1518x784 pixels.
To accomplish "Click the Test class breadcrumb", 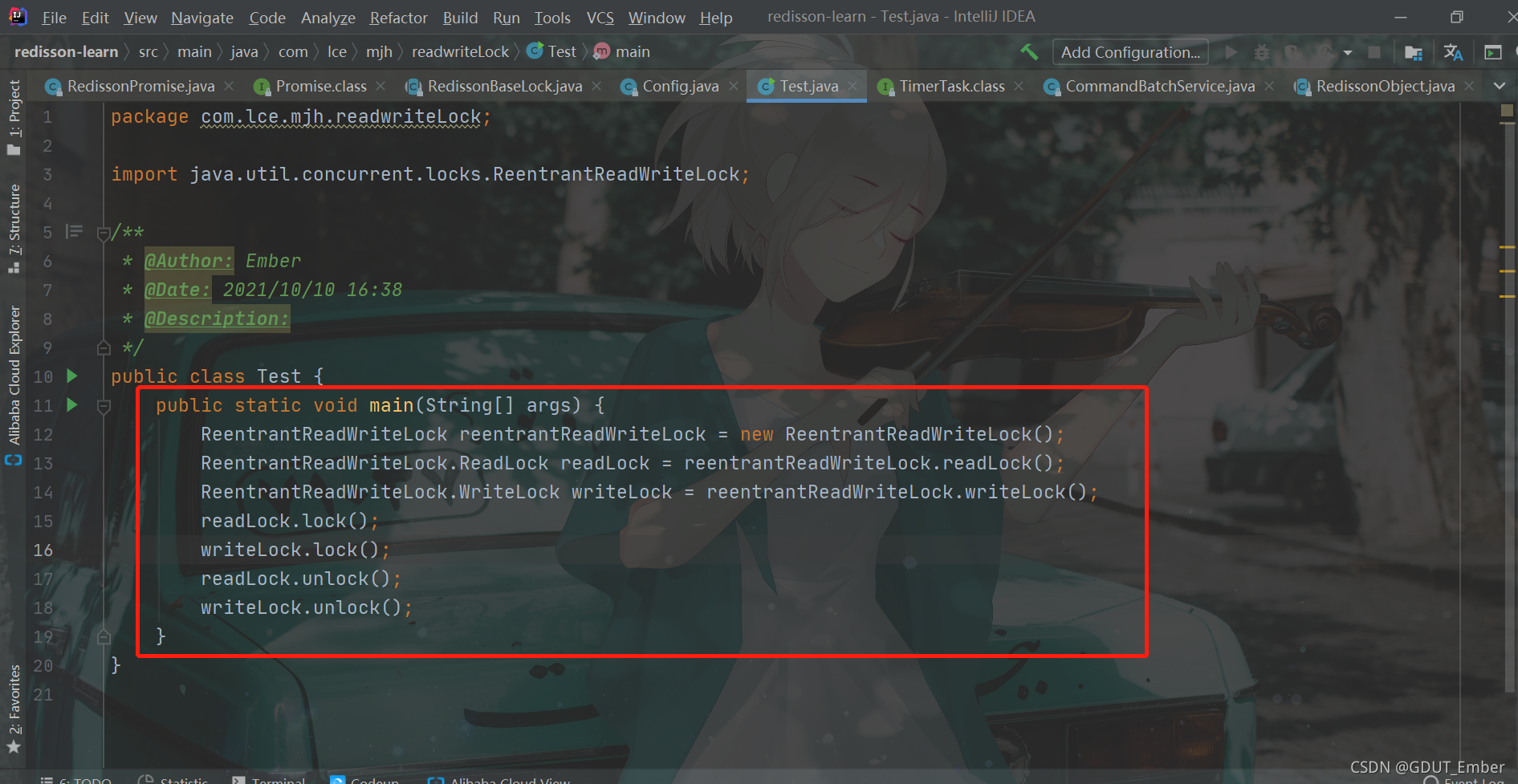I will pos(551,52).
